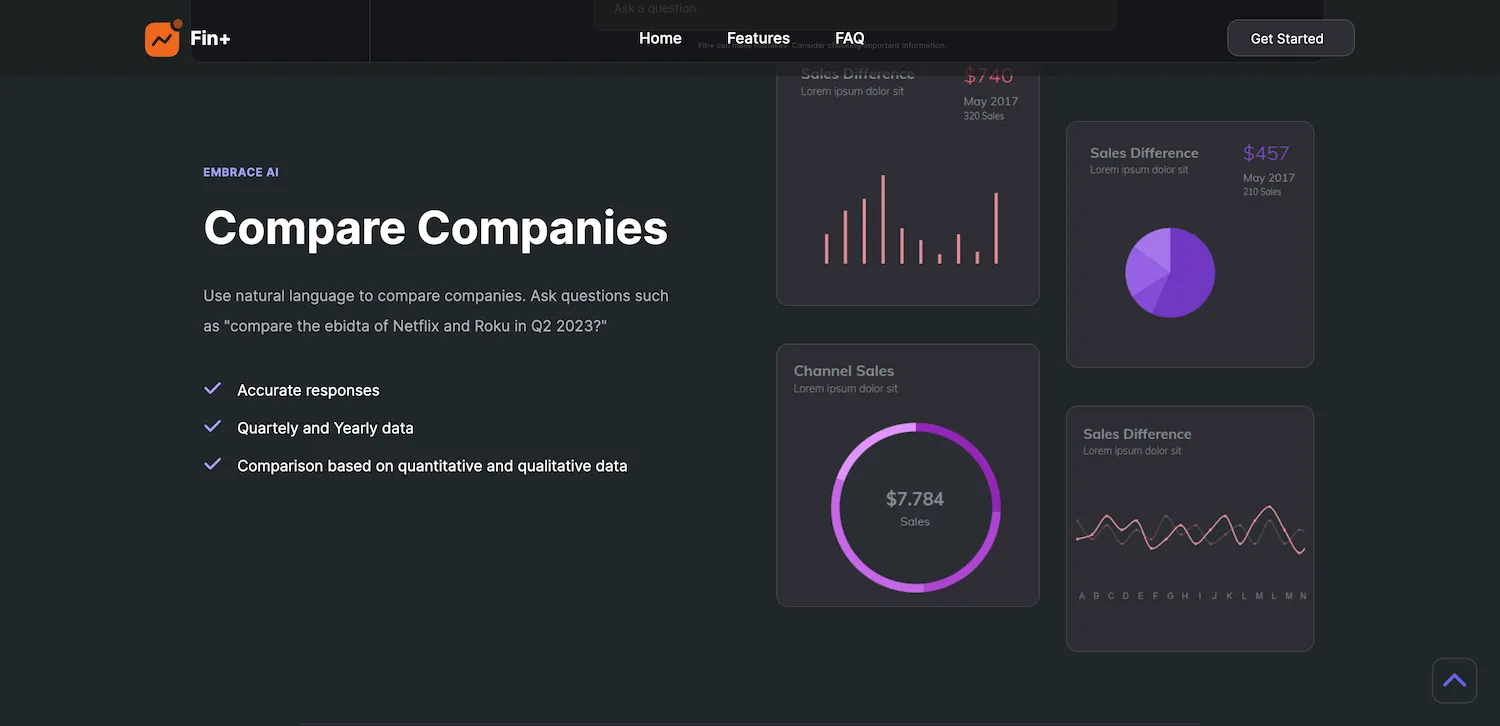The width and height of the screenshot is (1500, 726).
Task: Click the Channel Sales card title
Action: click(x=844, y=371)
